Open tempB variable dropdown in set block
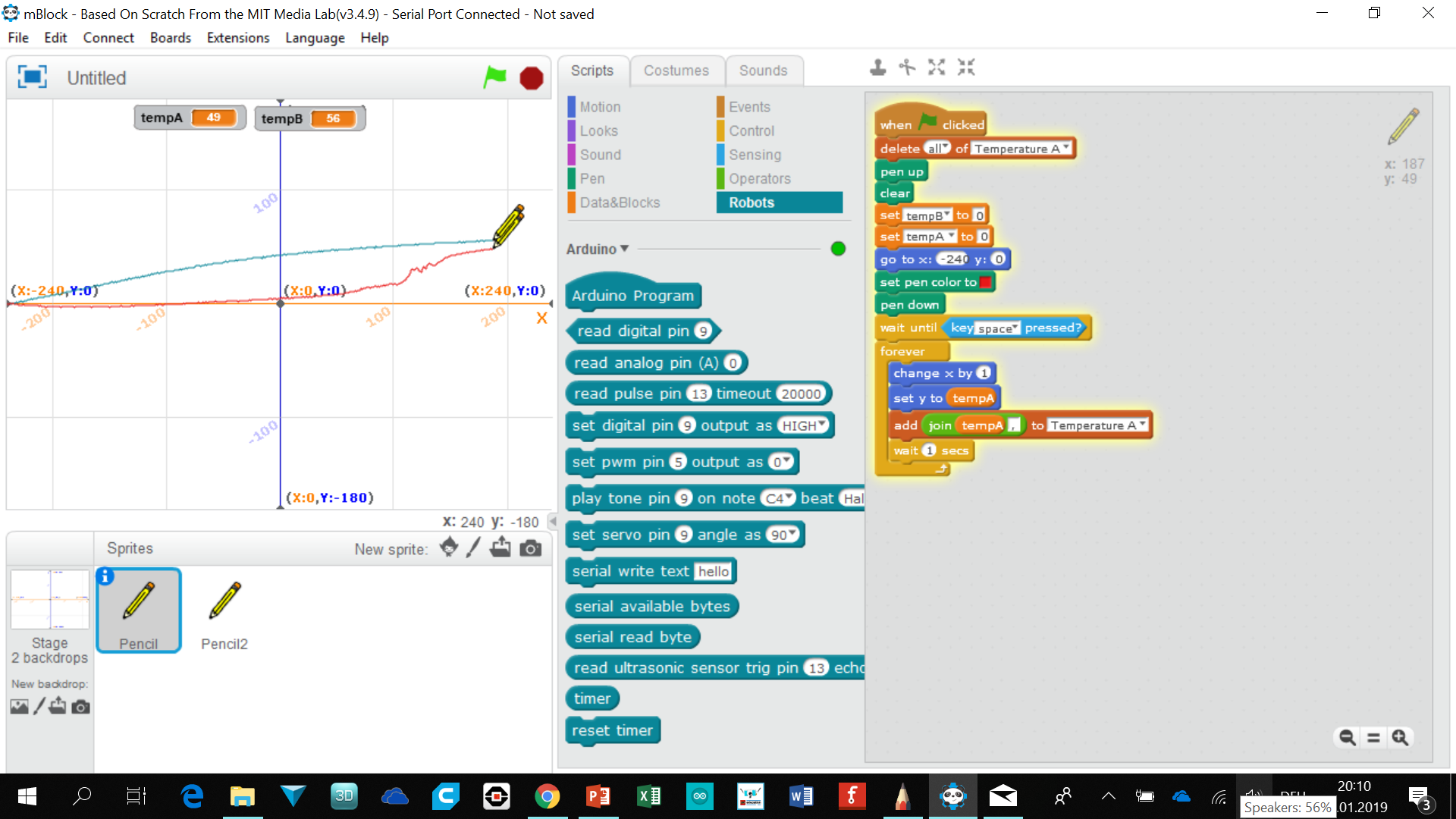 click(927, 215)
